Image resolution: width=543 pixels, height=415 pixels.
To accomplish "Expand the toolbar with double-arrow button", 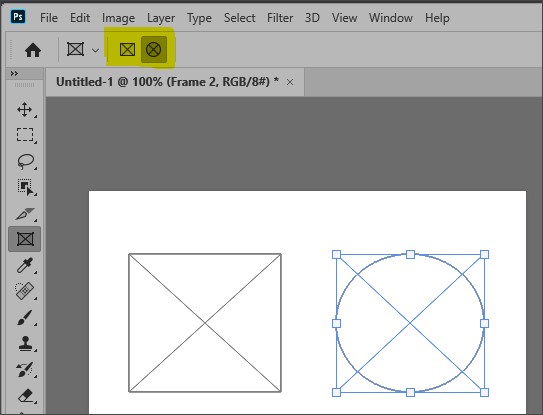I will 14,73.
